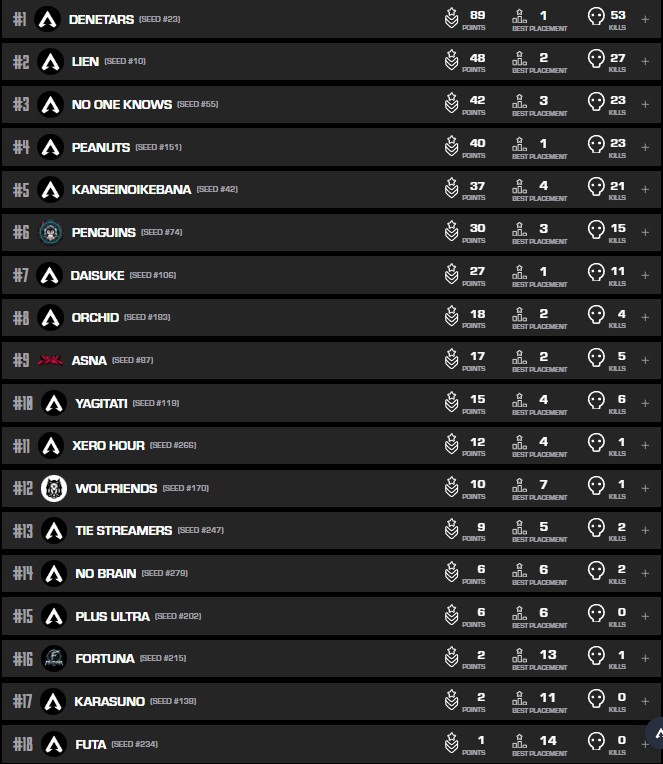Open the Plus Ultra team name
The height and width of the screenshot is (764, 663).
[x=112, y=616]
